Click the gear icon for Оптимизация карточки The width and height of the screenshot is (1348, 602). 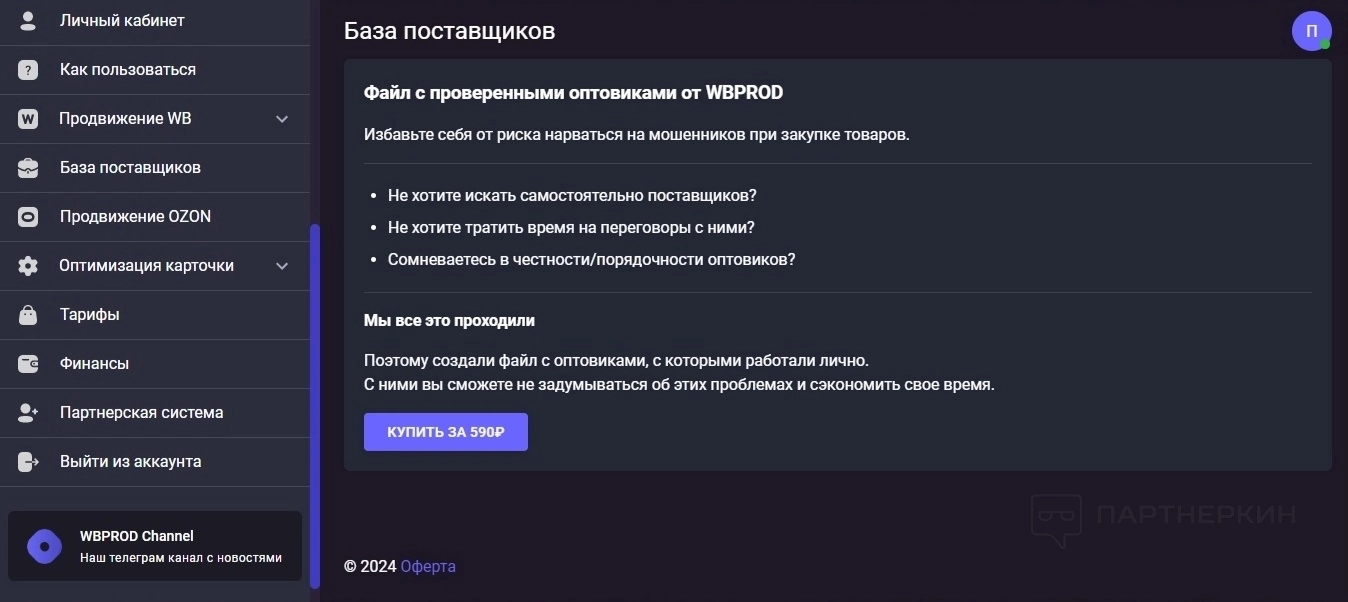[28, 266]
